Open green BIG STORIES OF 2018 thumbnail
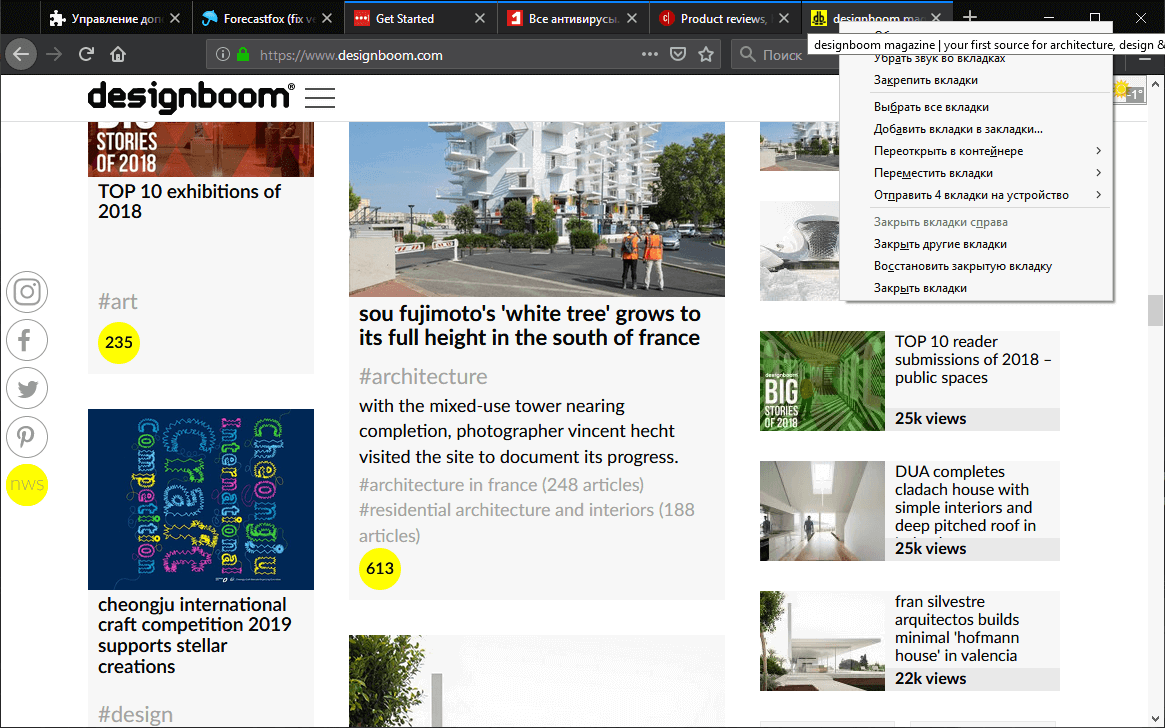Viewport: 1165px width, 728px height. 822,381
